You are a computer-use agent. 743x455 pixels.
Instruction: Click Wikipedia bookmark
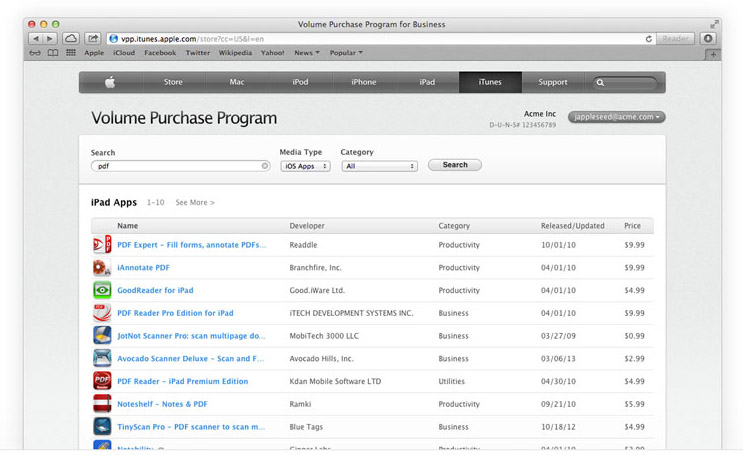click(235, 53)
